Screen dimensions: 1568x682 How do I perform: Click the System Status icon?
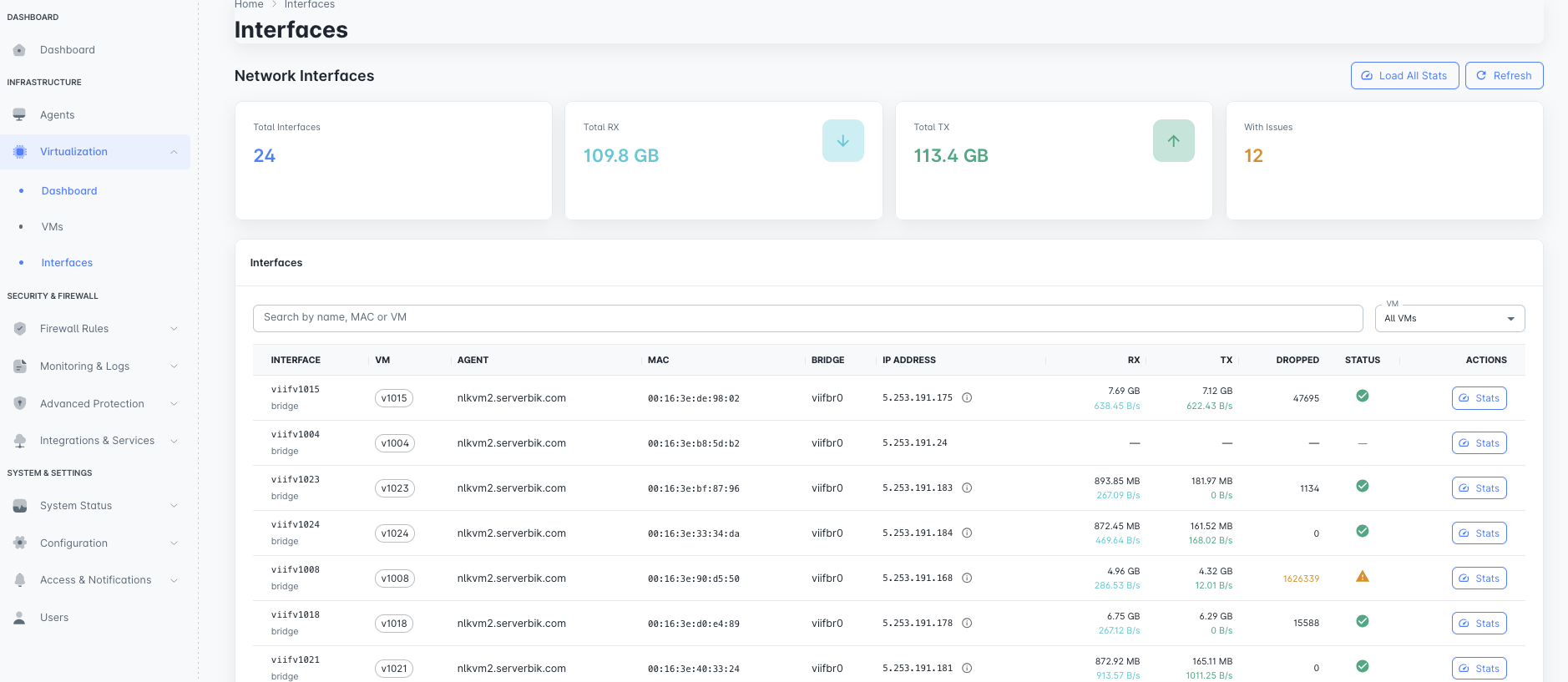pos(19,506)
